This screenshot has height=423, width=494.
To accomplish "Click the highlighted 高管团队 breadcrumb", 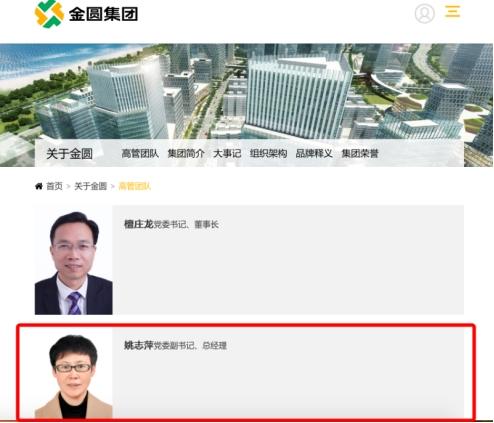I will 135,186.
